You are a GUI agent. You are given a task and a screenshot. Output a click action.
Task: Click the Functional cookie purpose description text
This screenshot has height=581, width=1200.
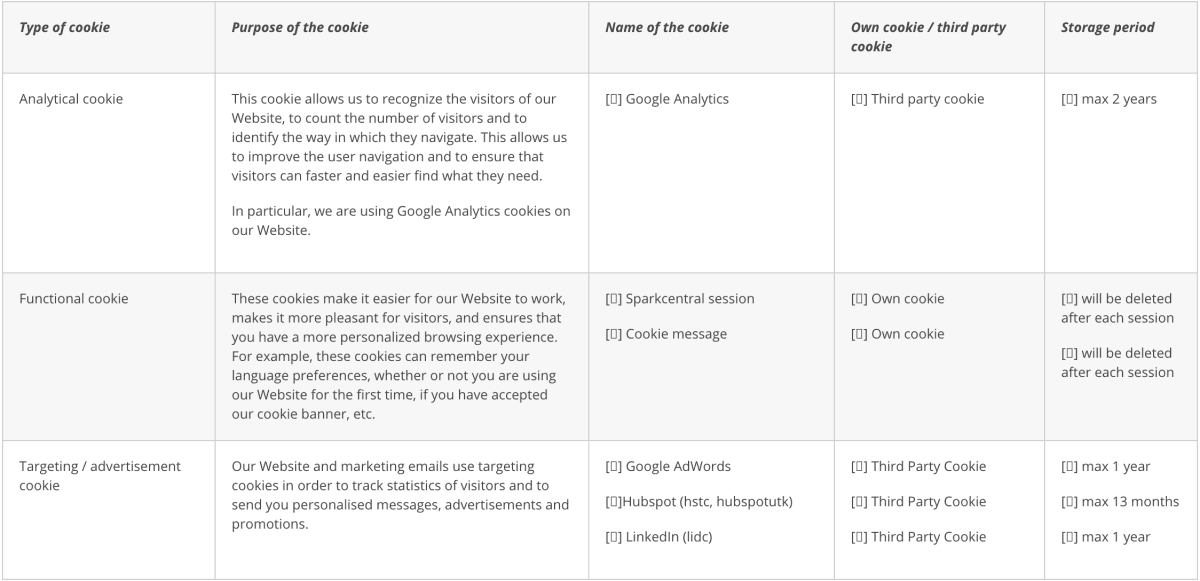tap(400, 356)
